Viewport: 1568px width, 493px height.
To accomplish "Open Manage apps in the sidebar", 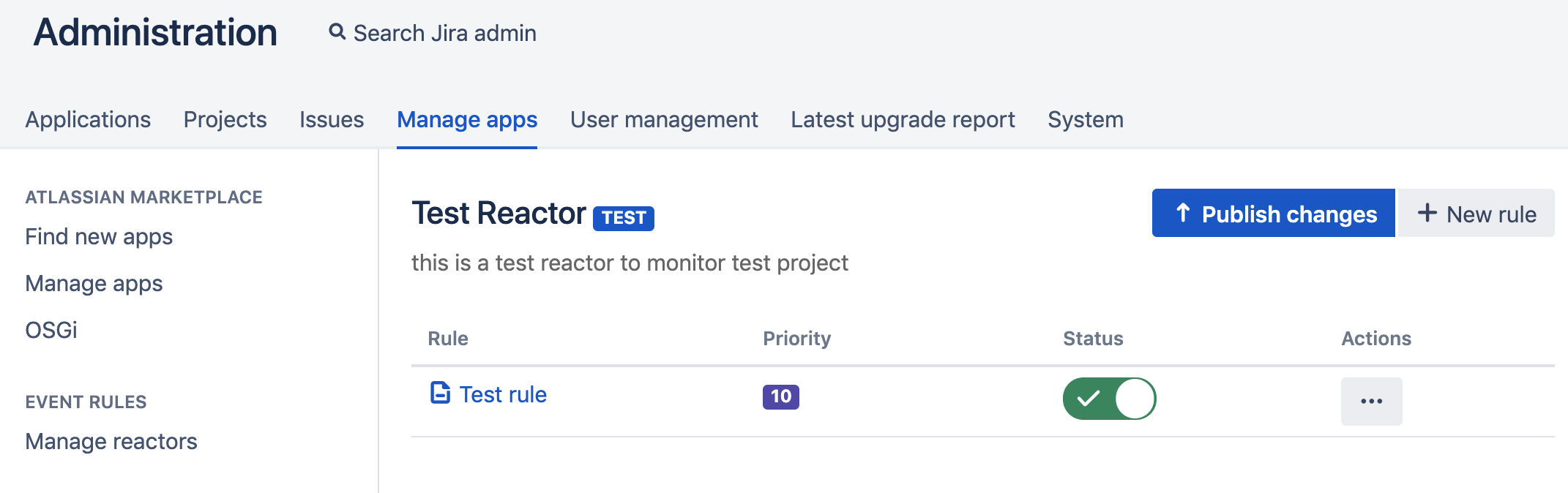I will coord(94,284).
